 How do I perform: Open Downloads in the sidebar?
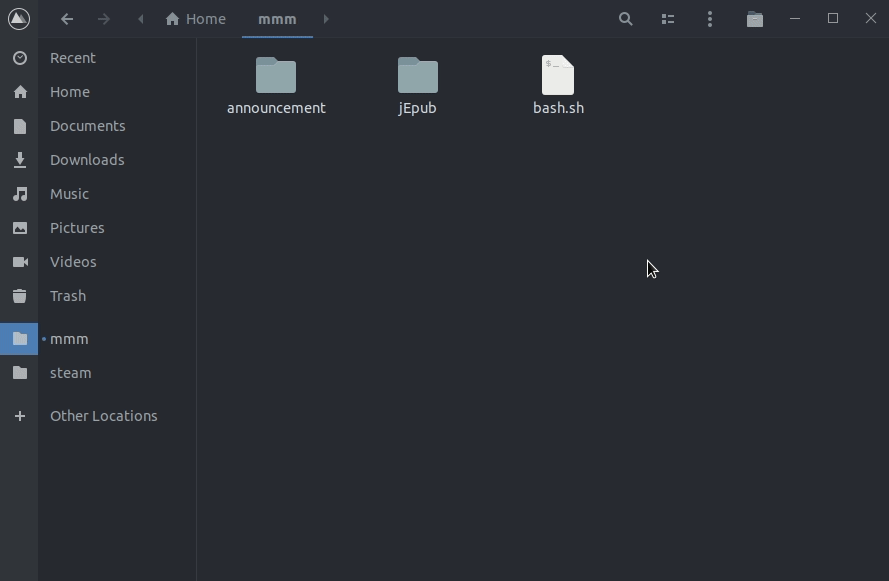[x=87, y=160]
